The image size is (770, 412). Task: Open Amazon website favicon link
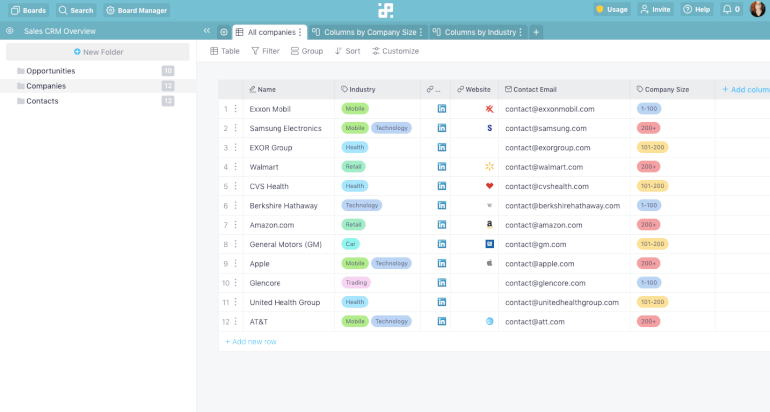coord(490,225)
